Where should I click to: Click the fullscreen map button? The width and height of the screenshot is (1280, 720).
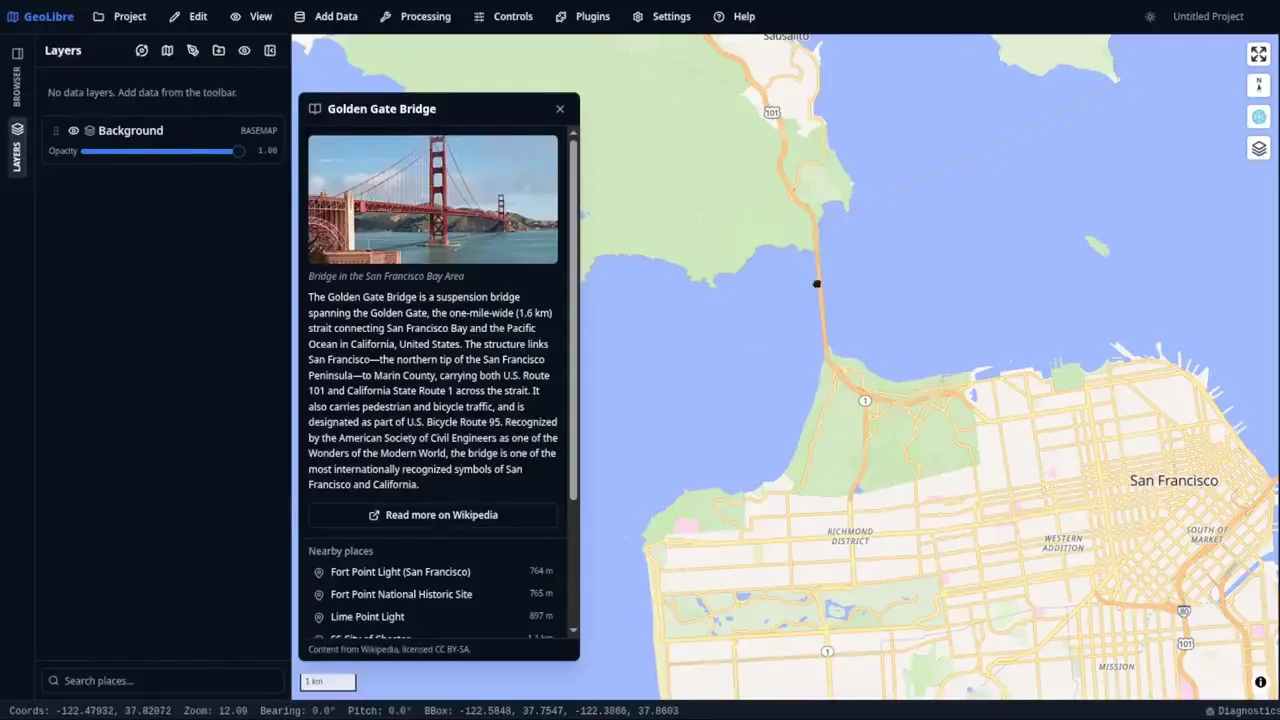(x=1259, y=54)
